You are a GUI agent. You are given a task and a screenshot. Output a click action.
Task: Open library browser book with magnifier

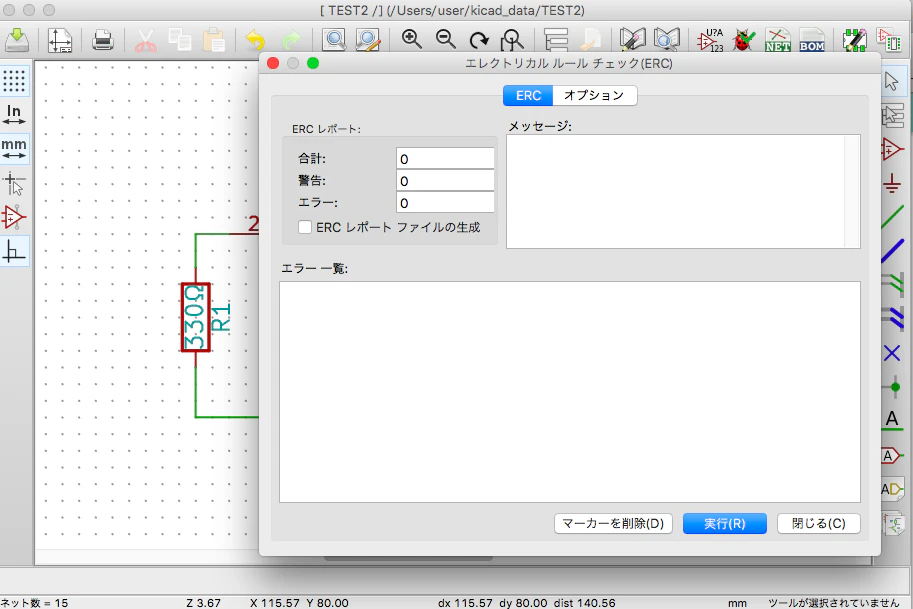[666, 40]
